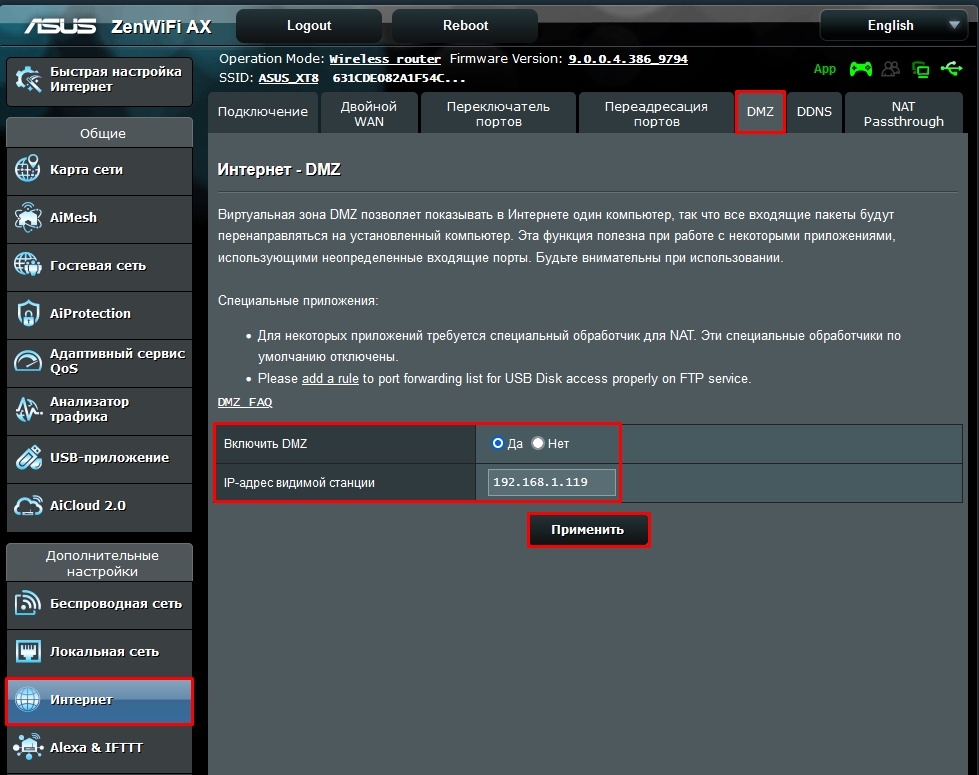Click the guest network users status icon
The width and height of the screenshot is (979, 775).
[x=890, y=69]
